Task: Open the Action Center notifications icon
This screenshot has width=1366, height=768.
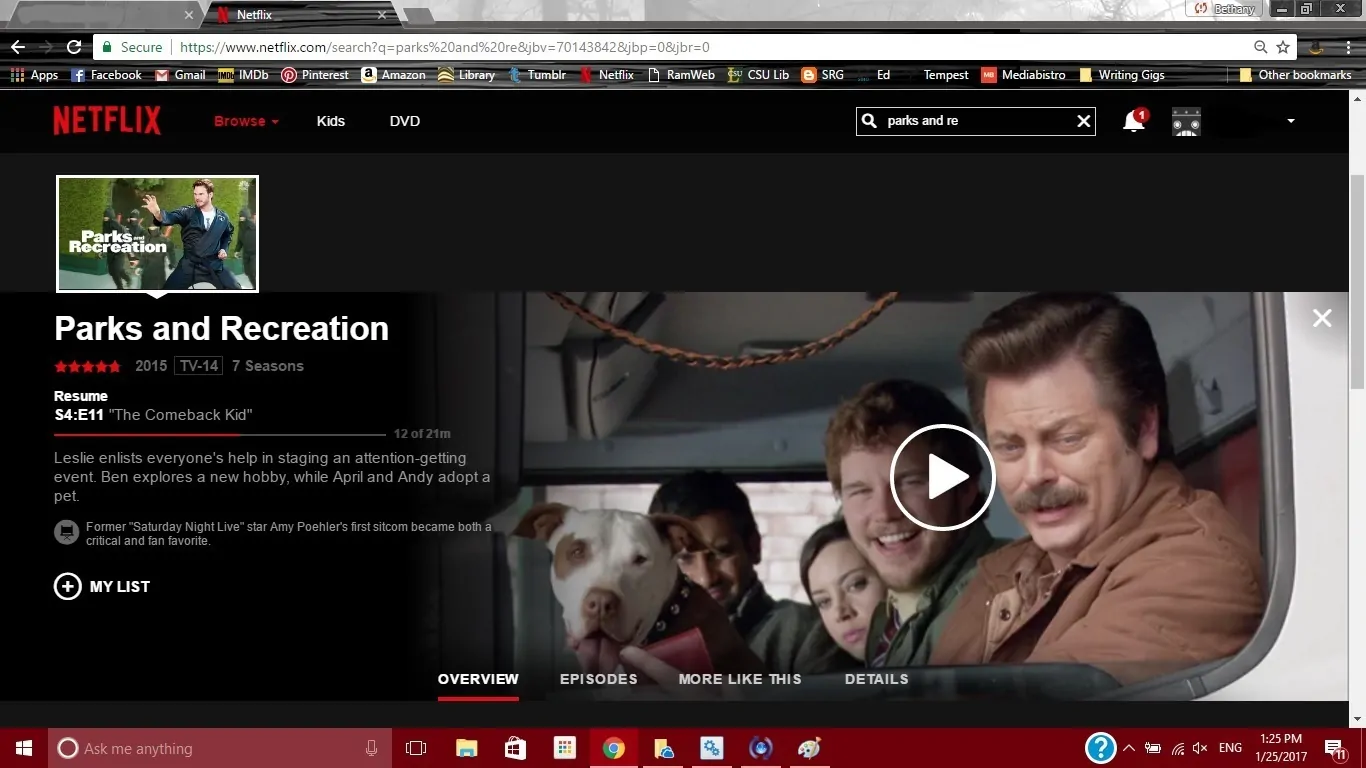Action: click(x=1334, y=748)
